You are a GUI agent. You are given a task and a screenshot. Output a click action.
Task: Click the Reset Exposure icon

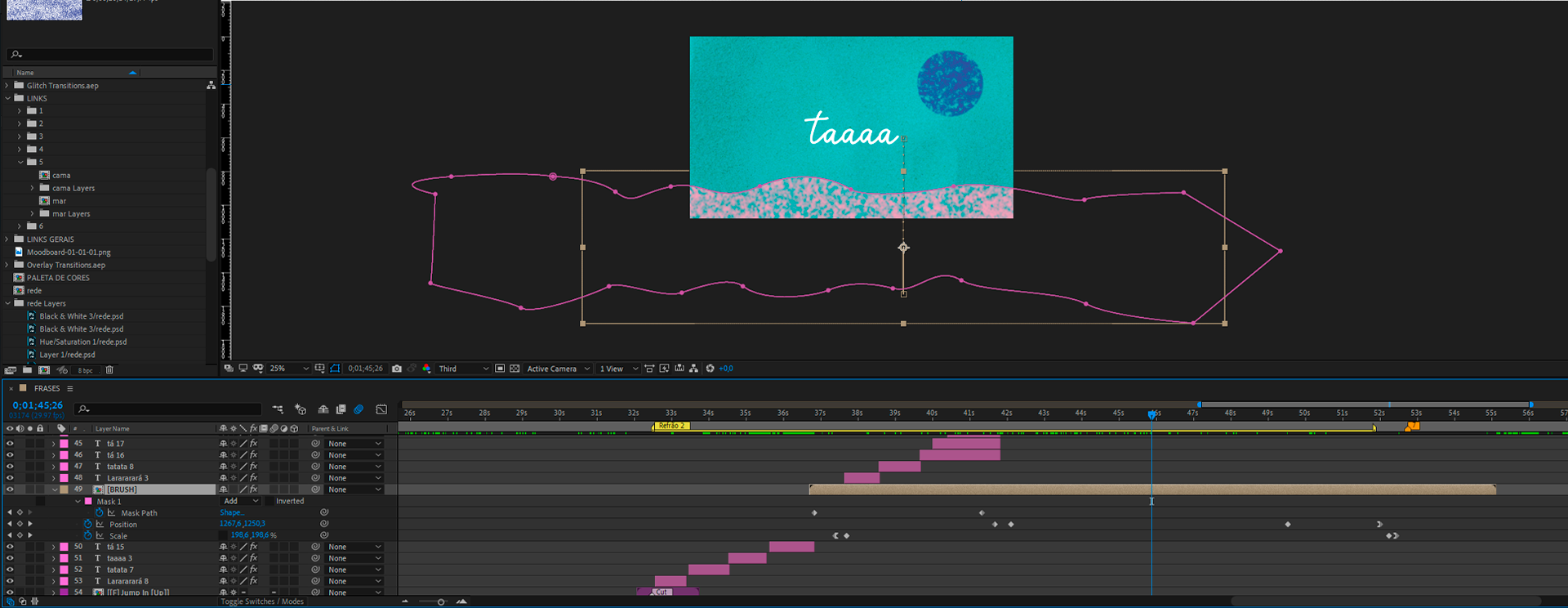click(x=710, y=369)
